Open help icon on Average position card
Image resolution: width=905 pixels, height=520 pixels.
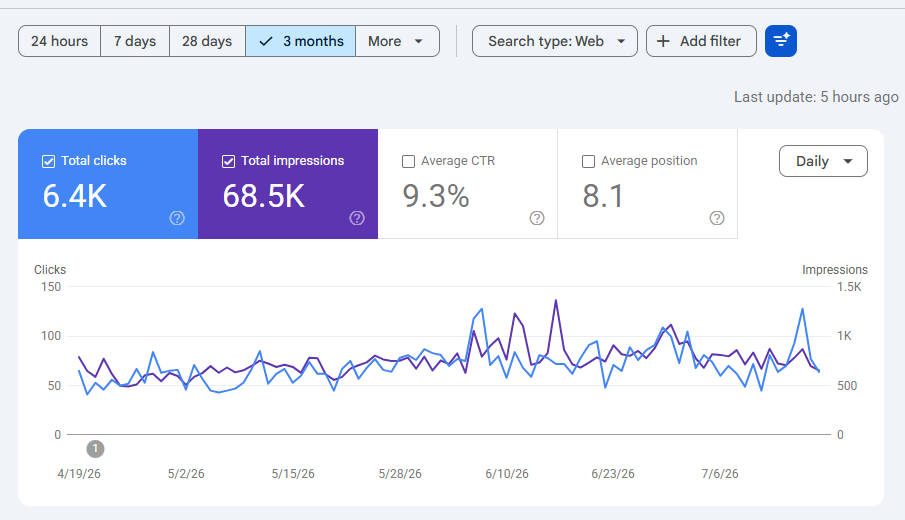pyautogui.click(x=717, y=218)
